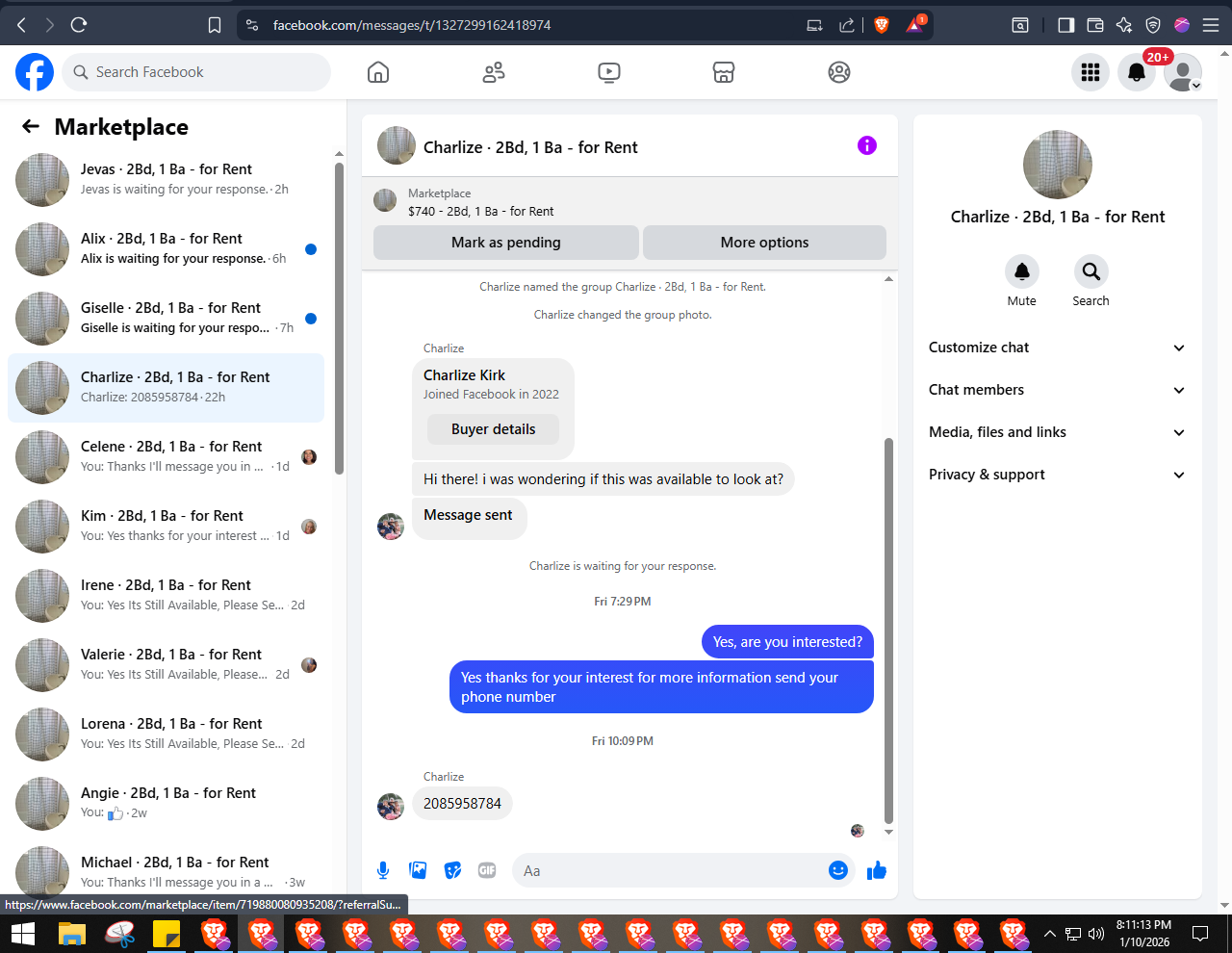Open Brave Shields lion icon
The width and height of the screenshot is (1232, 953).
point(881,25)
